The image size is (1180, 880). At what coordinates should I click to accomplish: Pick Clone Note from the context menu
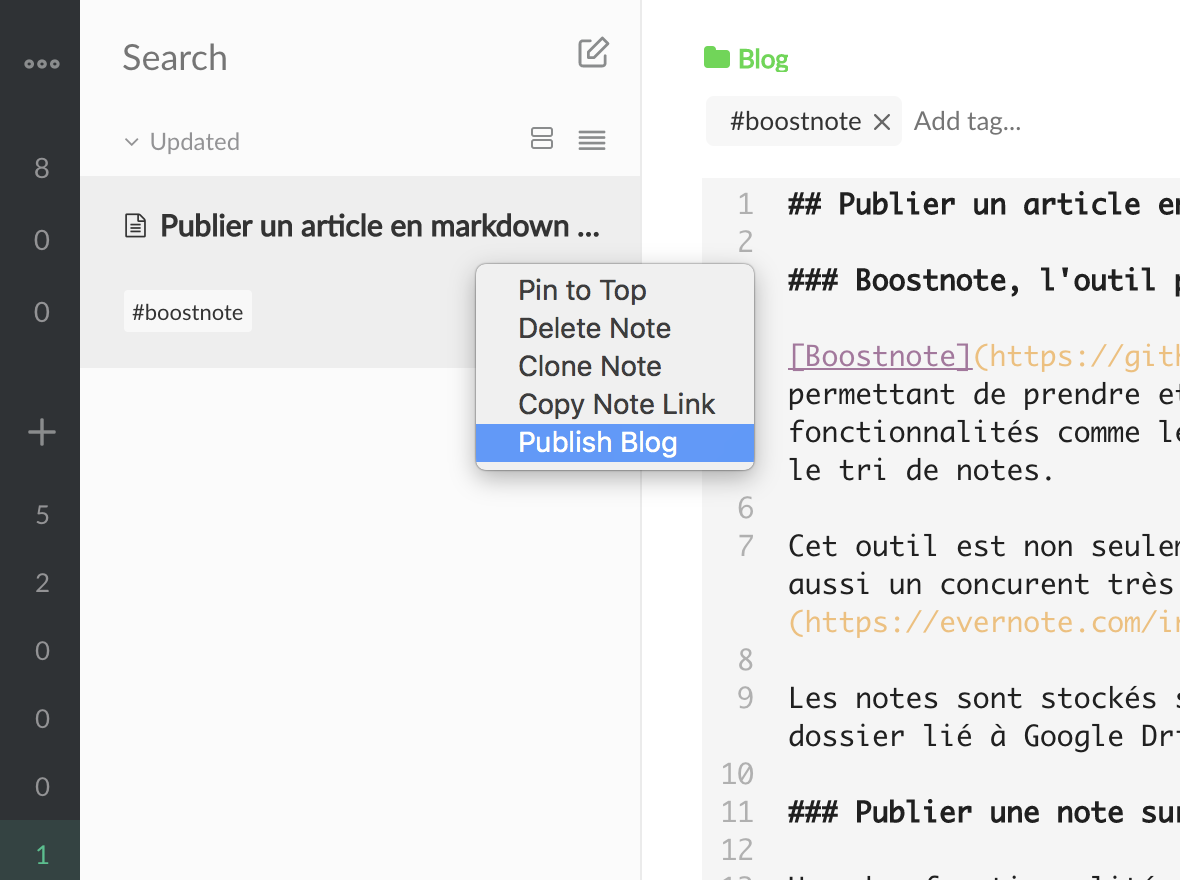coord(589,366)
